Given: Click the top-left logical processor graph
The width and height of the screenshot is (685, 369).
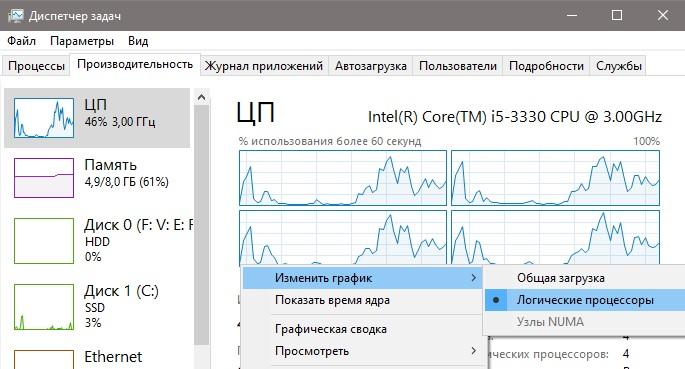Looking at the screenshot, I should (x=343, y=178).
